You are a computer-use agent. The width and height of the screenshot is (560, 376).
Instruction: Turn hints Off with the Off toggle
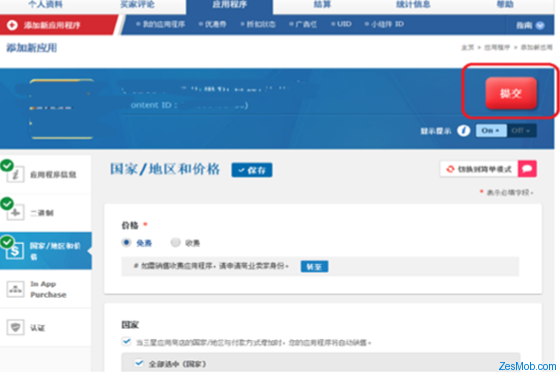click(521, 131)
